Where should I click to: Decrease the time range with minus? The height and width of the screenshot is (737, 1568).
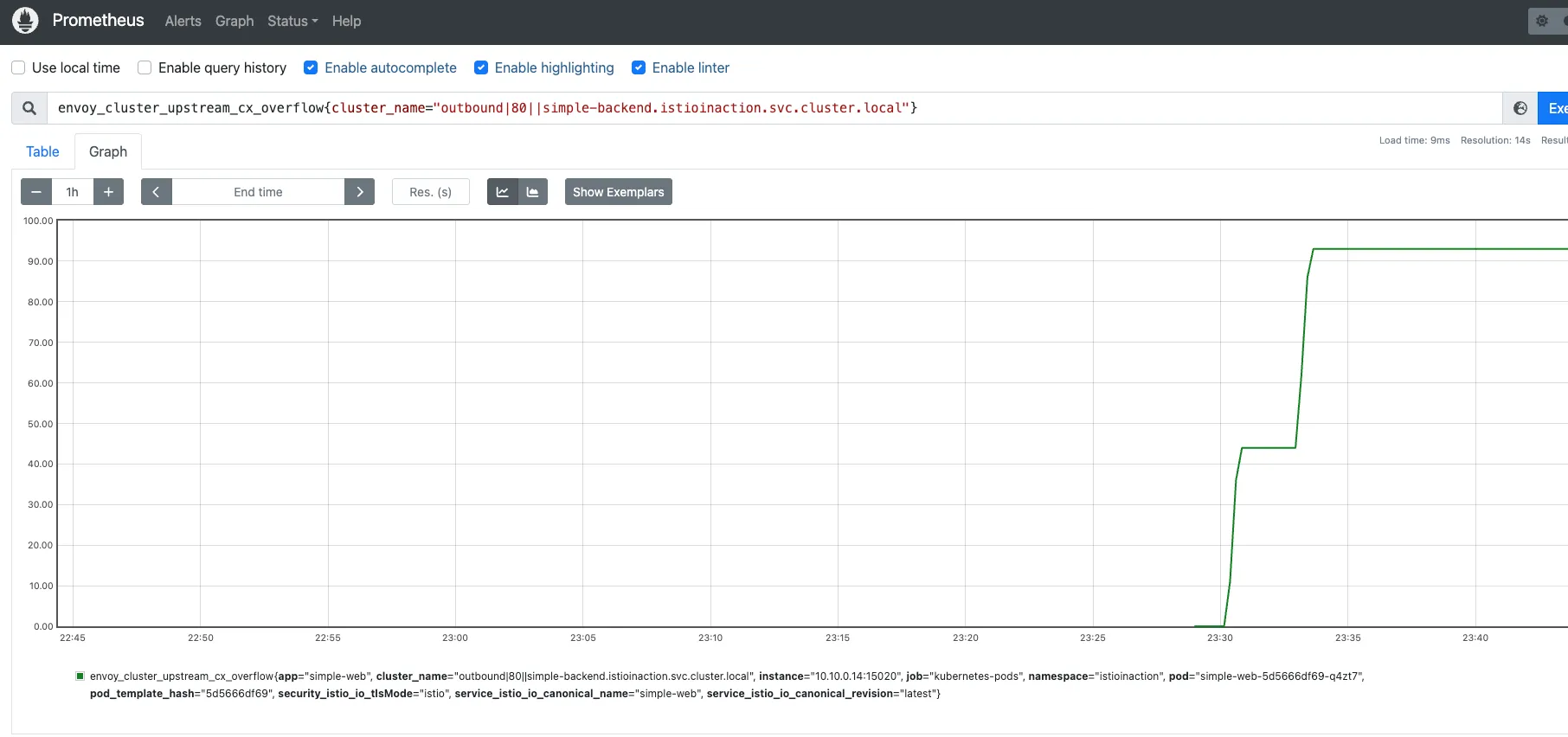click(x=36, y=192)
